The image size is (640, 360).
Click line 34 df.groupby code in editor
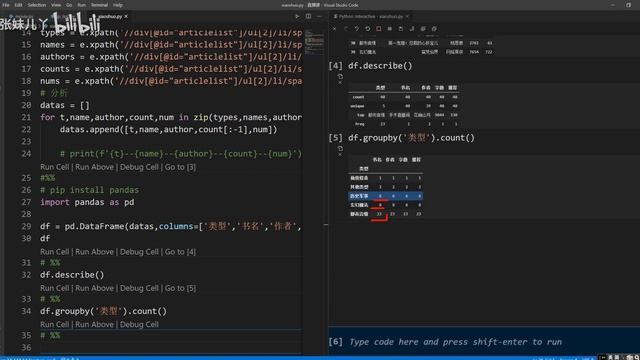coord(103,311)
